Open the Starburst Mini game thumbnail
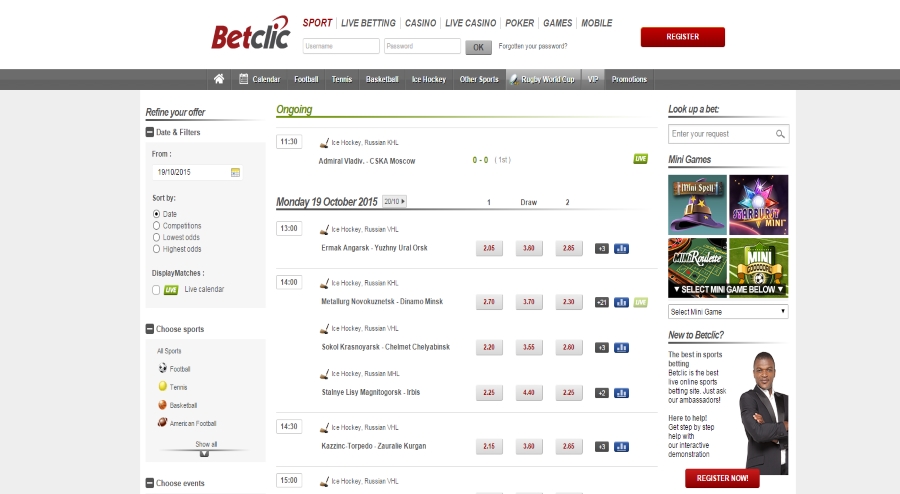900x494 pixels. click(758, 205)
